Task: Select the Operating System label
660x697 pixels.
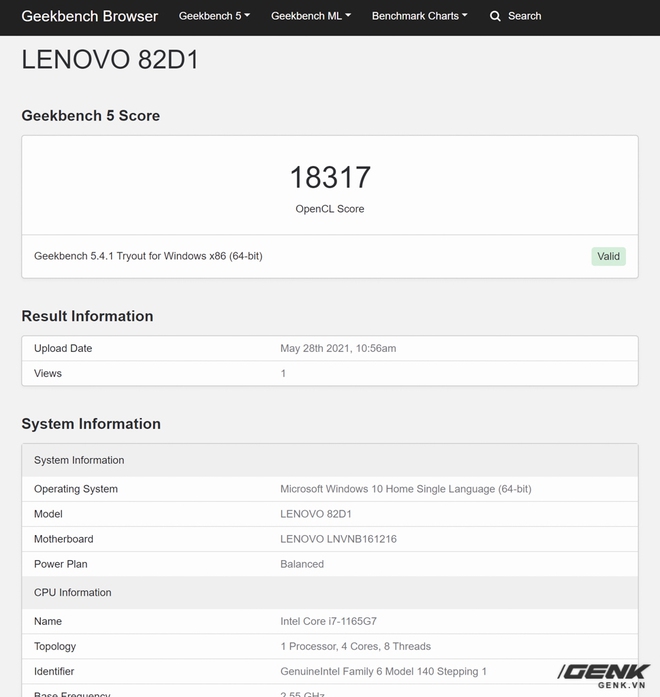Action: click(x=76, y=489)
